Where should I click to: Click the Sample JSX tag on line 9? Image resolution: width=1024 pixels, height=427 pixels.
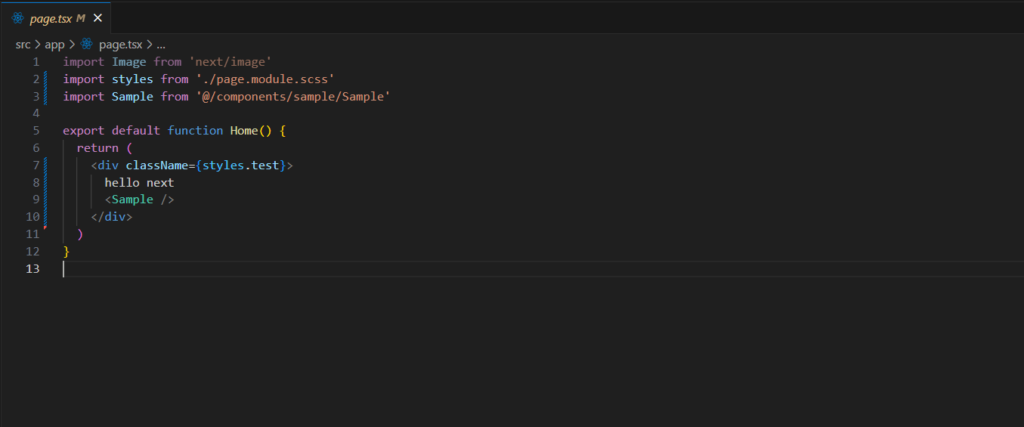[133, 199]
